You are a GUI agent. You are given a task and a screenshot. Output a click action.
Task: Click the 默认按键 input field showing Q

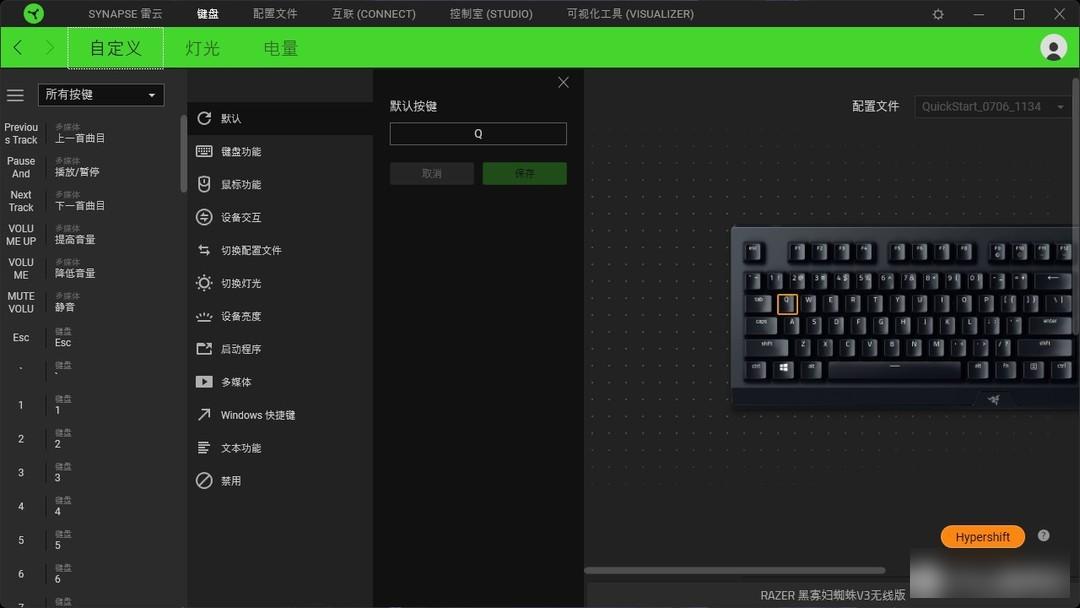478,134
